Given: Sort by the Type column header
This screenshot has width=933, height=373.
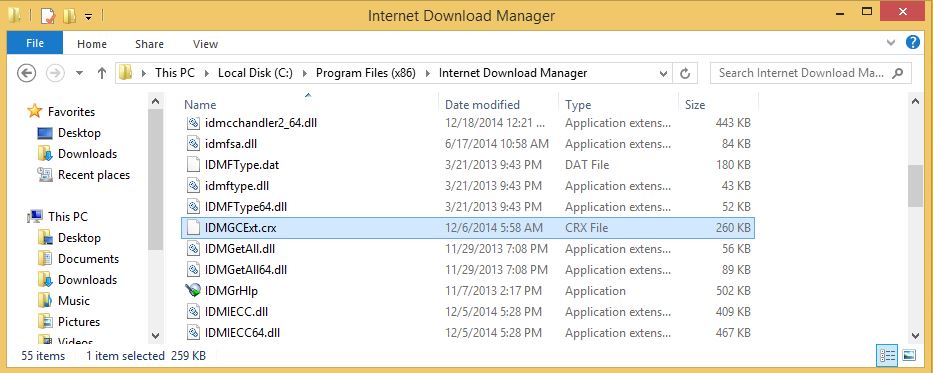Looking at the screenshot, I should click(619, 104).
